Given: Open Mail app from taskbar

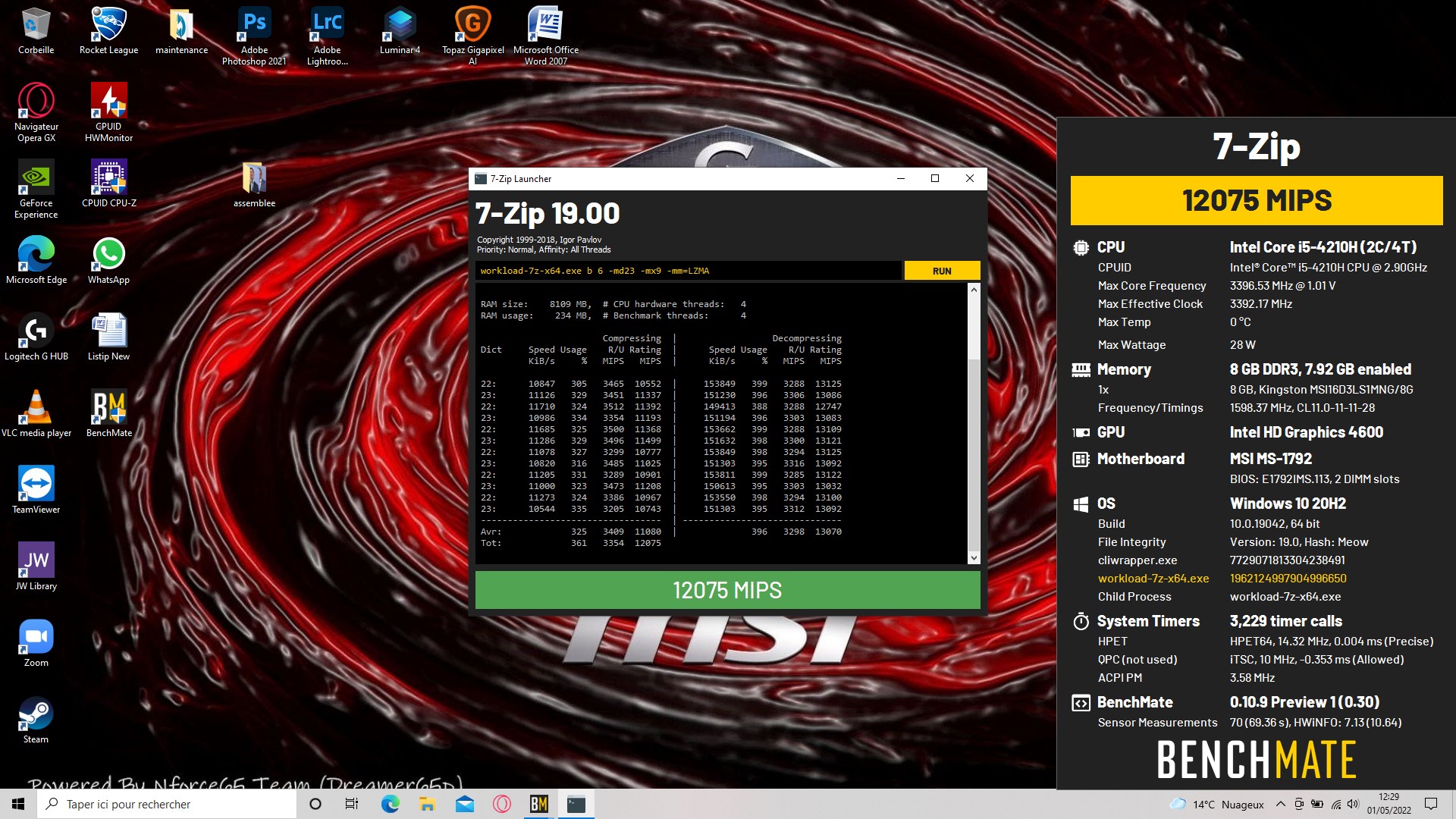Looking at the screenshot, I should [x=464, y=804].
